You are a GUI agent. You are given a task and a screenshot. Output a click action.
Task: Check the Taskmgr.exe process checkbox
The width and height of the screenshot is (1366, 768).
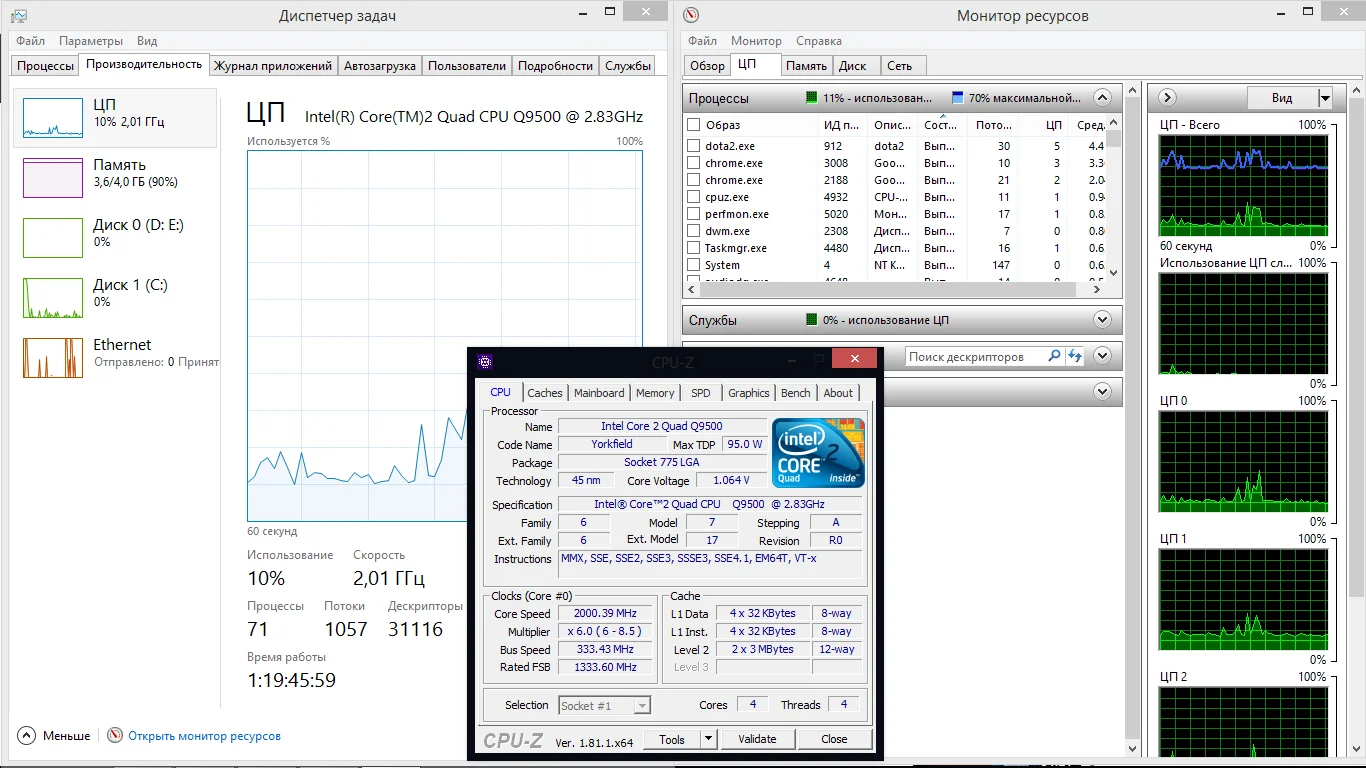click(693, 248)
